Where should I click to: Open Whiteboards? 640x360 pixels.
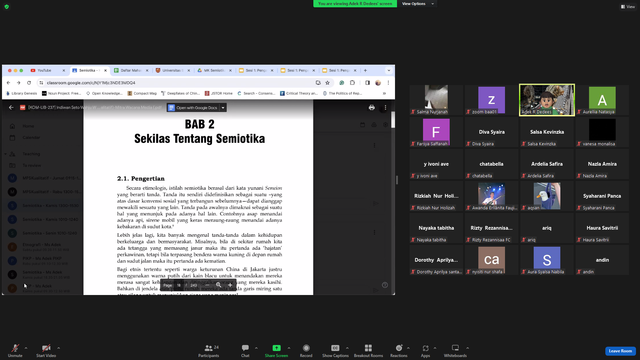pos(455,350)
